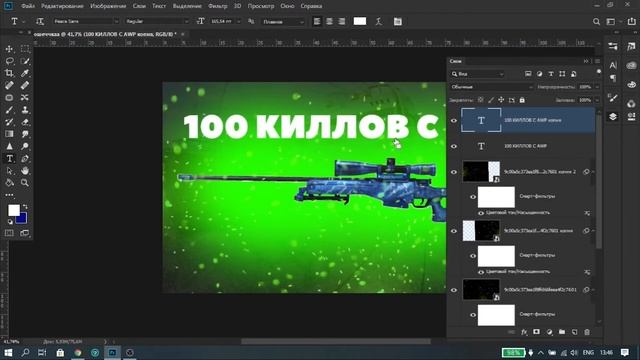Image resolution: width=640 pixels, height=360 pixels.
Task: Select the Eyedropper tool
Action: [25, 73]
